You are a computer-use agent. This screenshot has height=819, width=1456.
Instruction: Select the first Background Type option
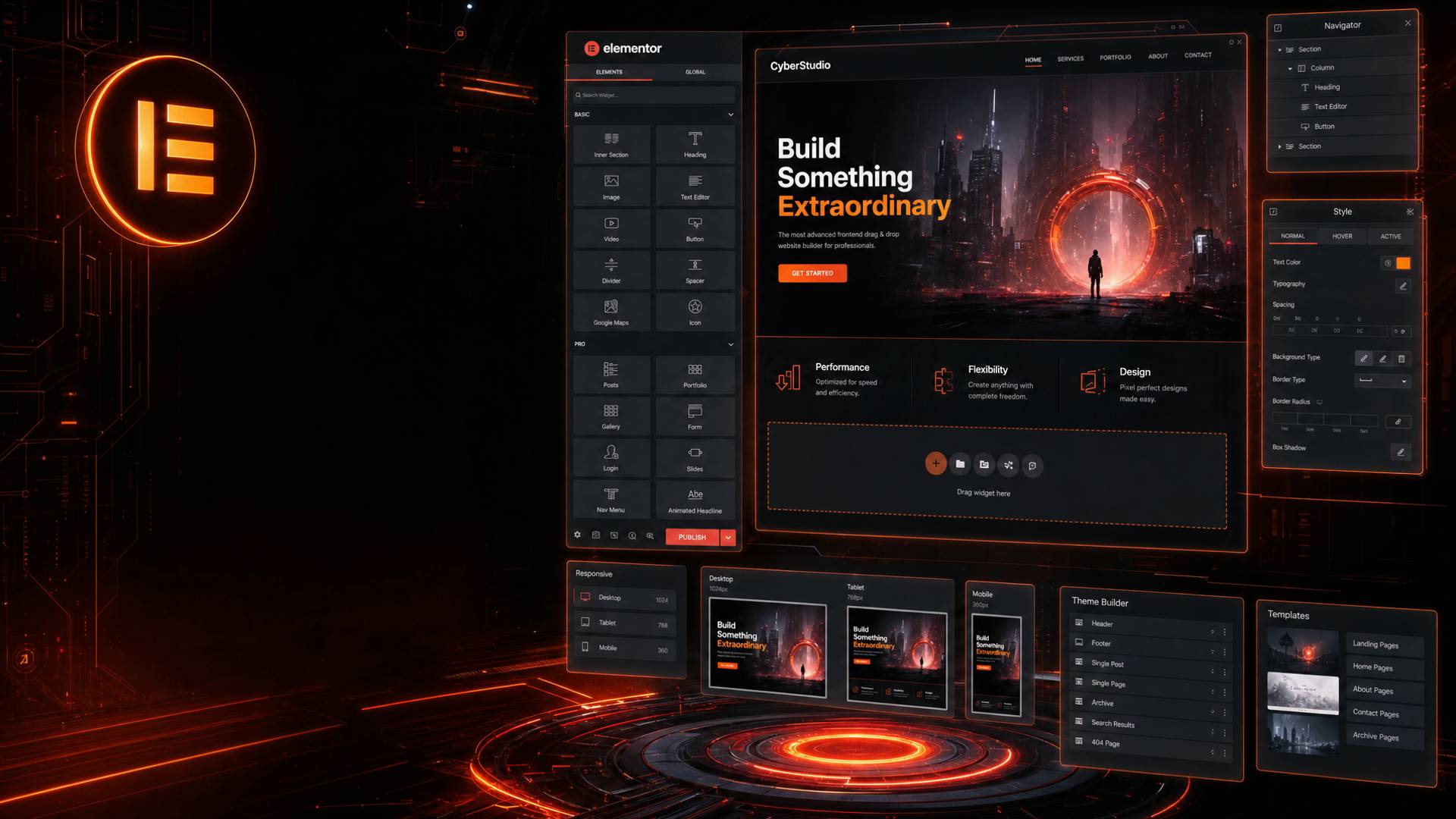(1363, 358)
